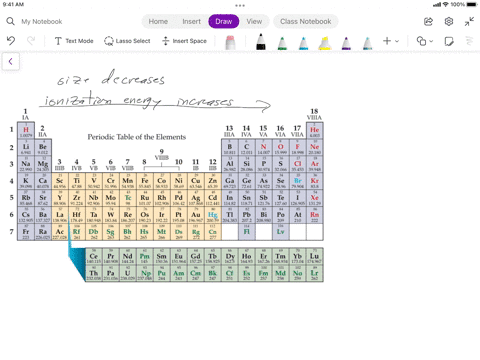
Task: Tap the Hg cell in periodic table
Action: pyautogui.click(x=212, y=215)
